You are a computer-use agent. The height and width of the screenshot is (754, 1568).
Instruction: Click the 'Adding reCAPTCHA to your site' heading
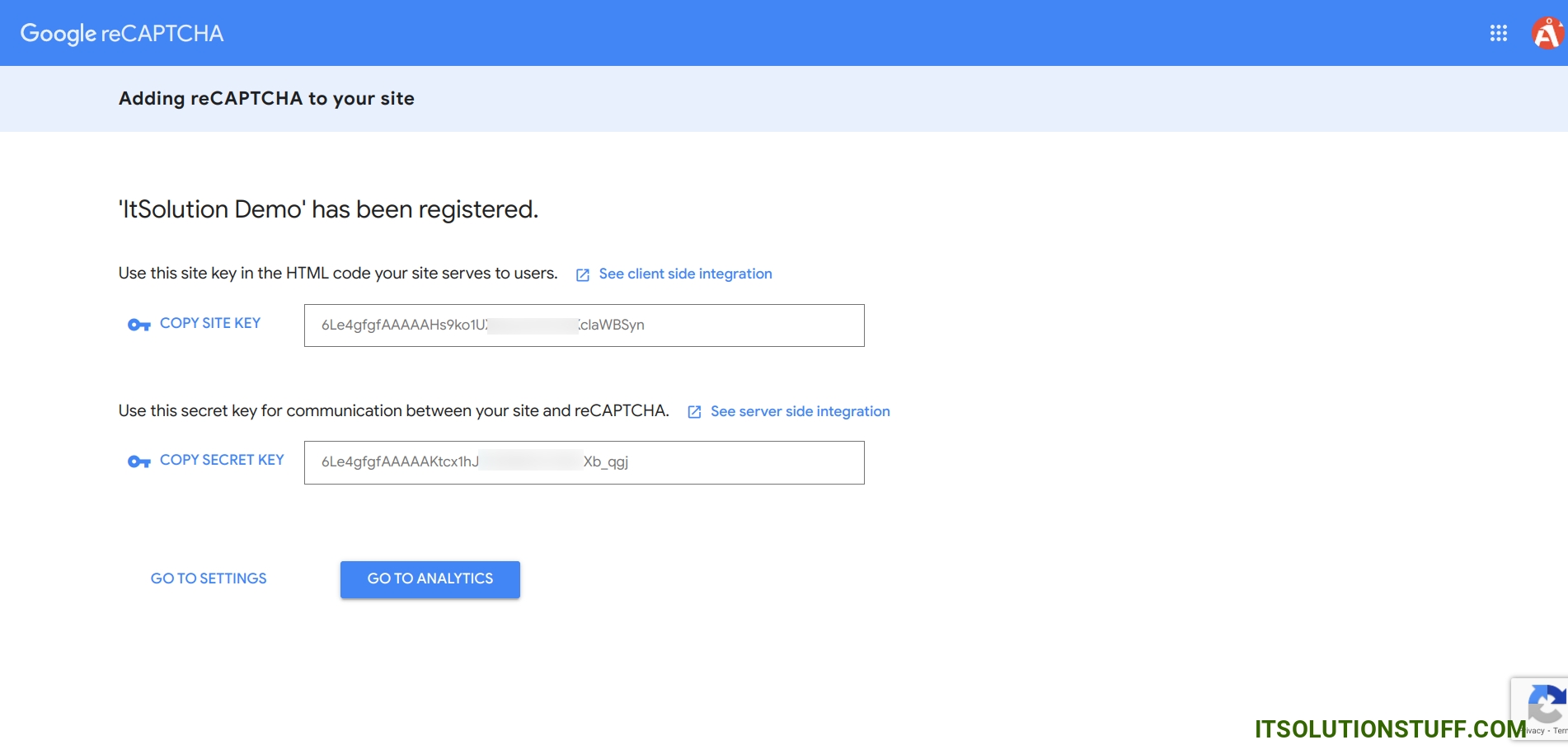(266, 99)
